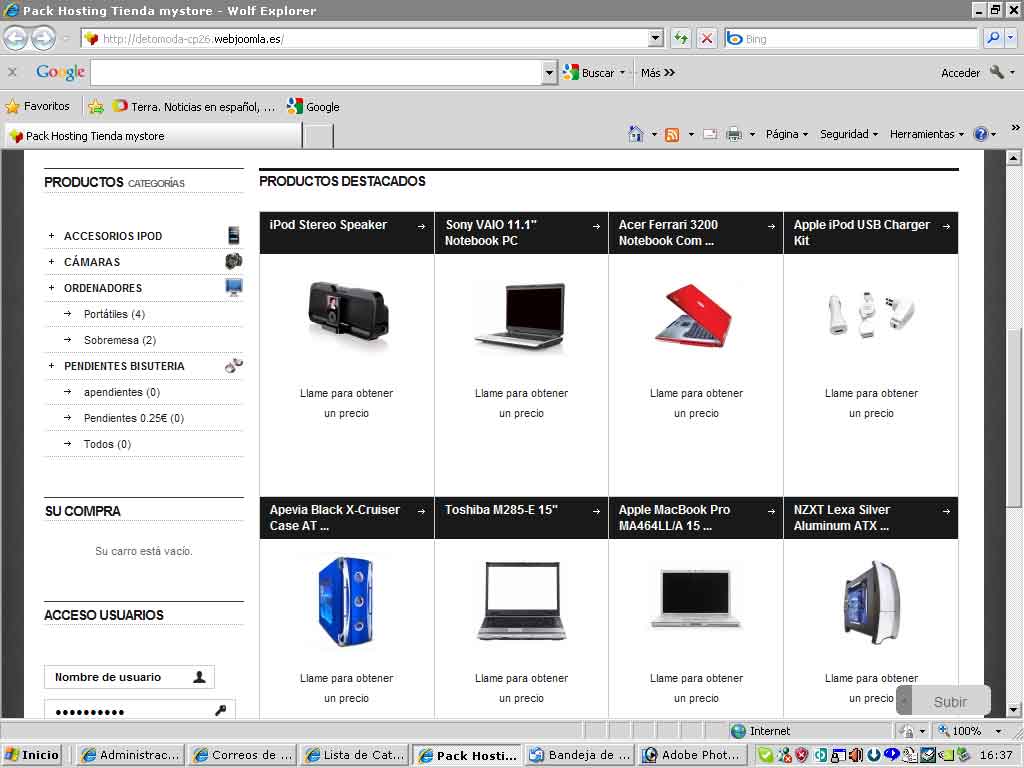Open the Print dropdown arrow

(752, 135)
